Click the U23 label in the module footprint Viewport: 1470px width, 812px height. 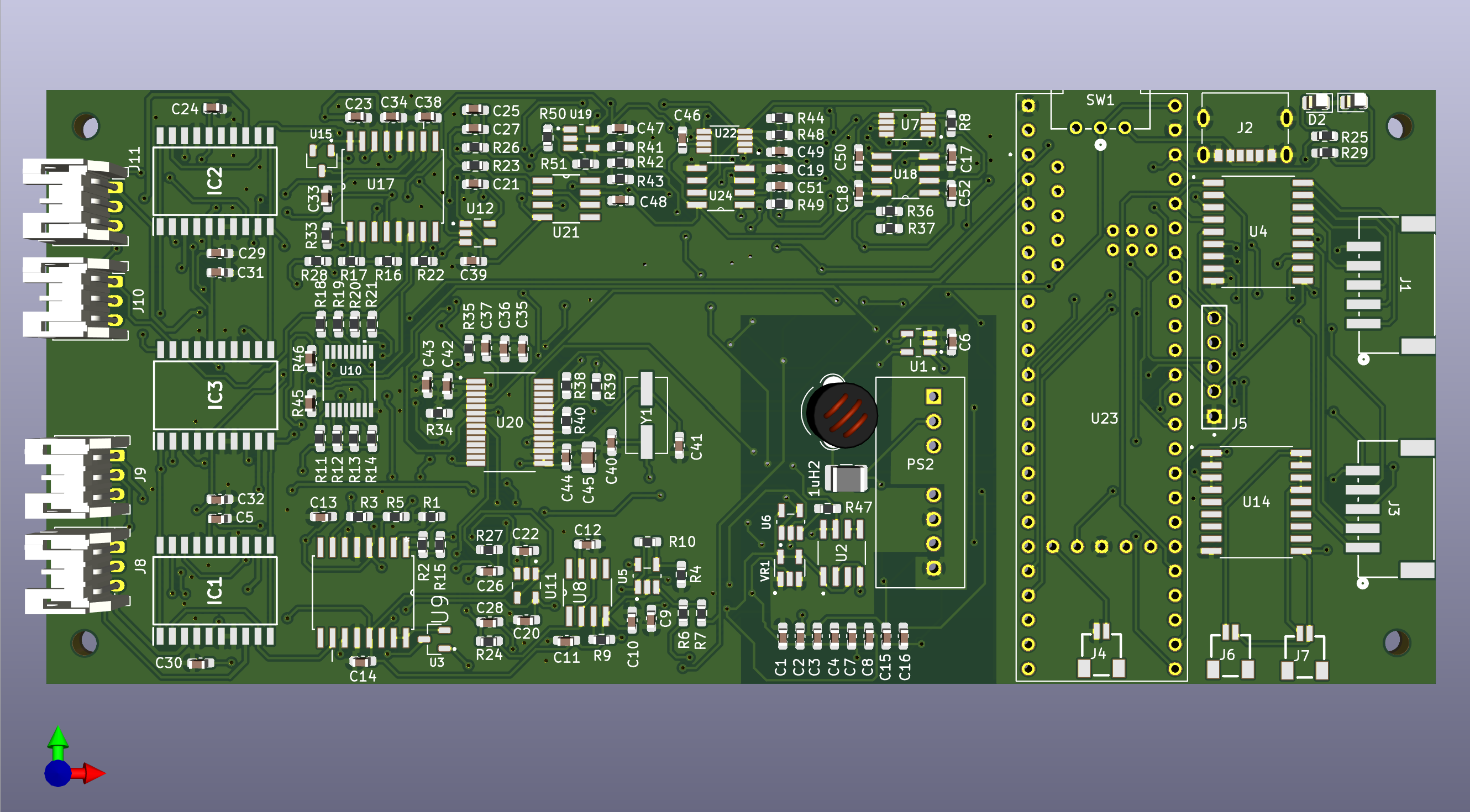(x=1104, y=419)
